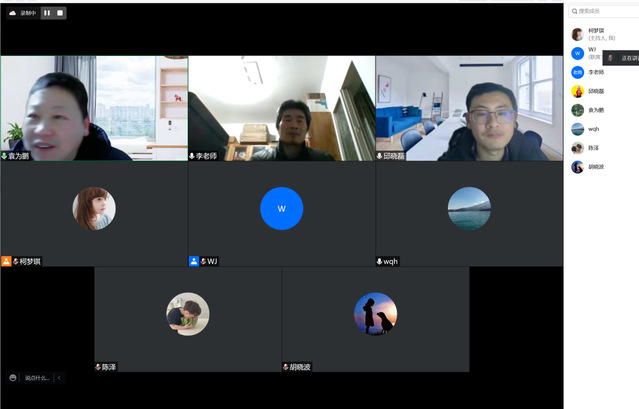Screen dimensions: 639x409
Task: Select wqh in the members list
Action: pyautogui.click(x=594, y=129)
